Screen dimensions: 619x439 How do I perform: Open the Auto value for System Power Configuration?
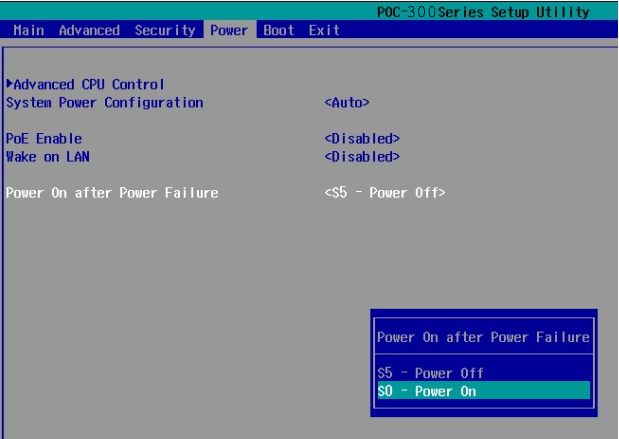(x=347, y=102)
